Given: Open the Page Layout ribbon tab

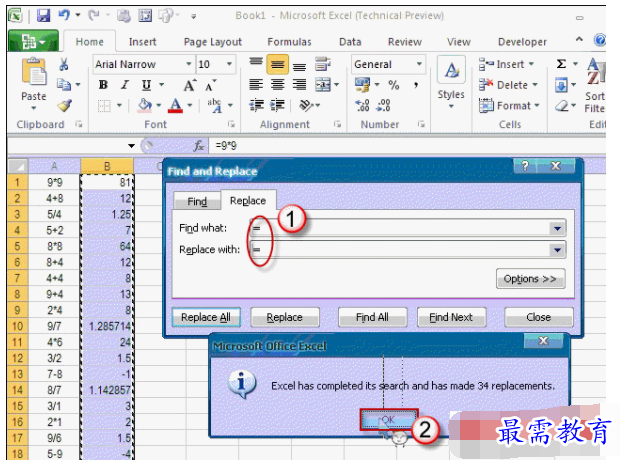Looking at the screenshot, I should point(213,42).
